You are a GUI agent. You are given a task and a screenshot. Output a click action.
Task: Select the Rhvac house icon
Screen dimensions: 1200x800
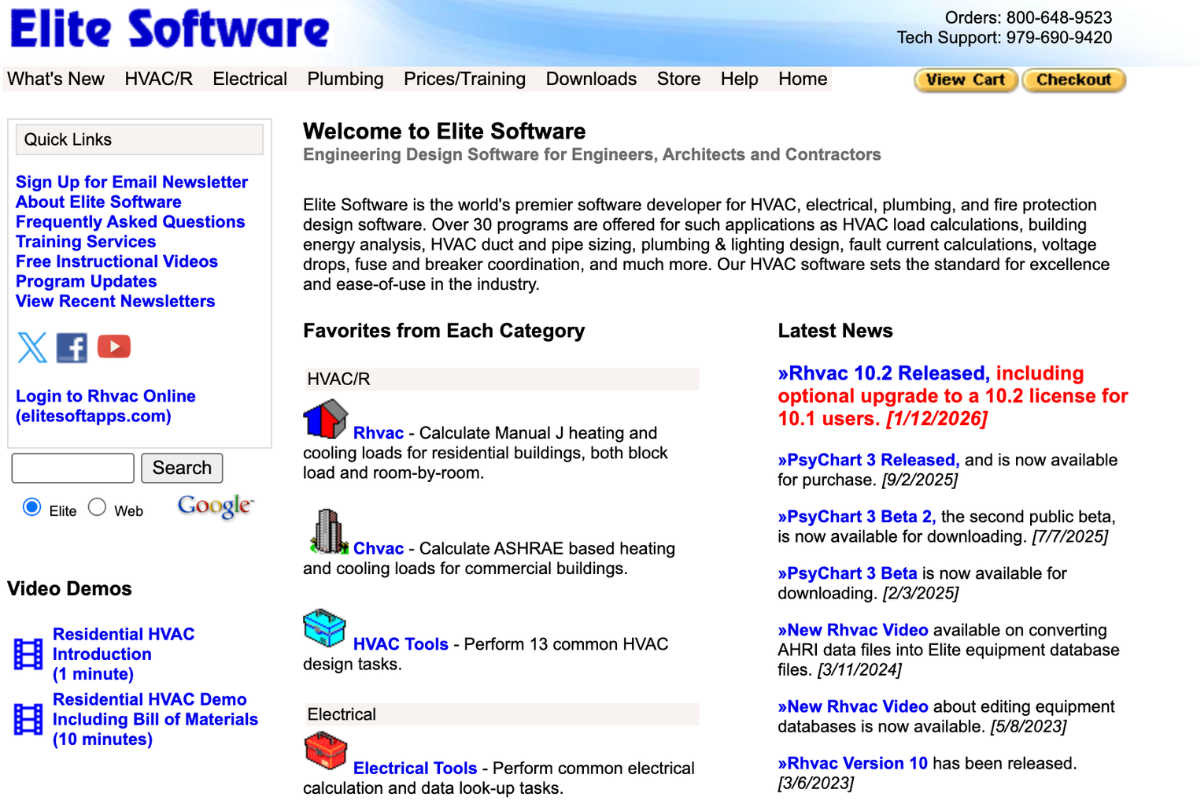[x=325, y=420]
